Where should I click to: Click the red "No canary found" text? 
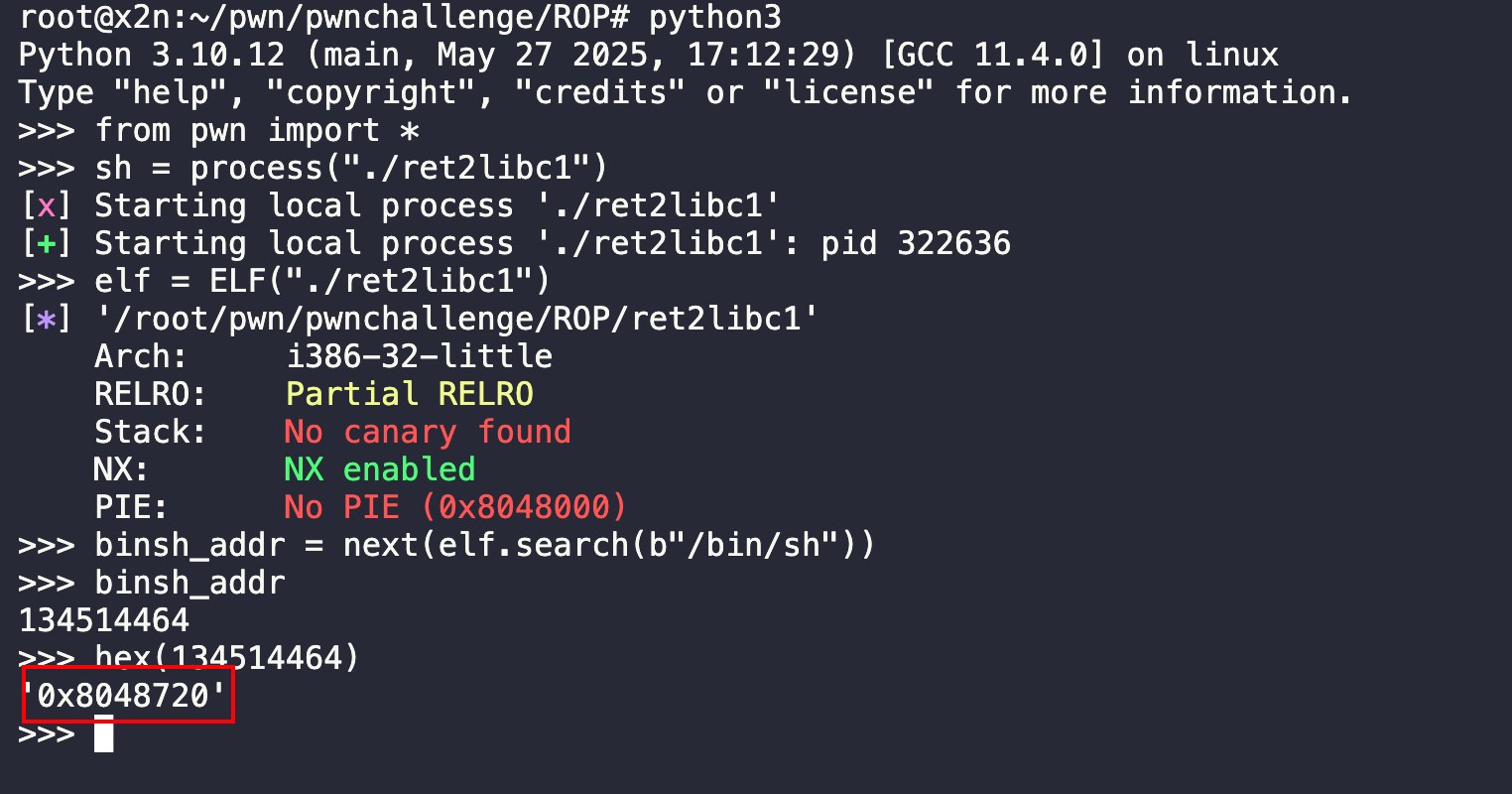point(427,432)
